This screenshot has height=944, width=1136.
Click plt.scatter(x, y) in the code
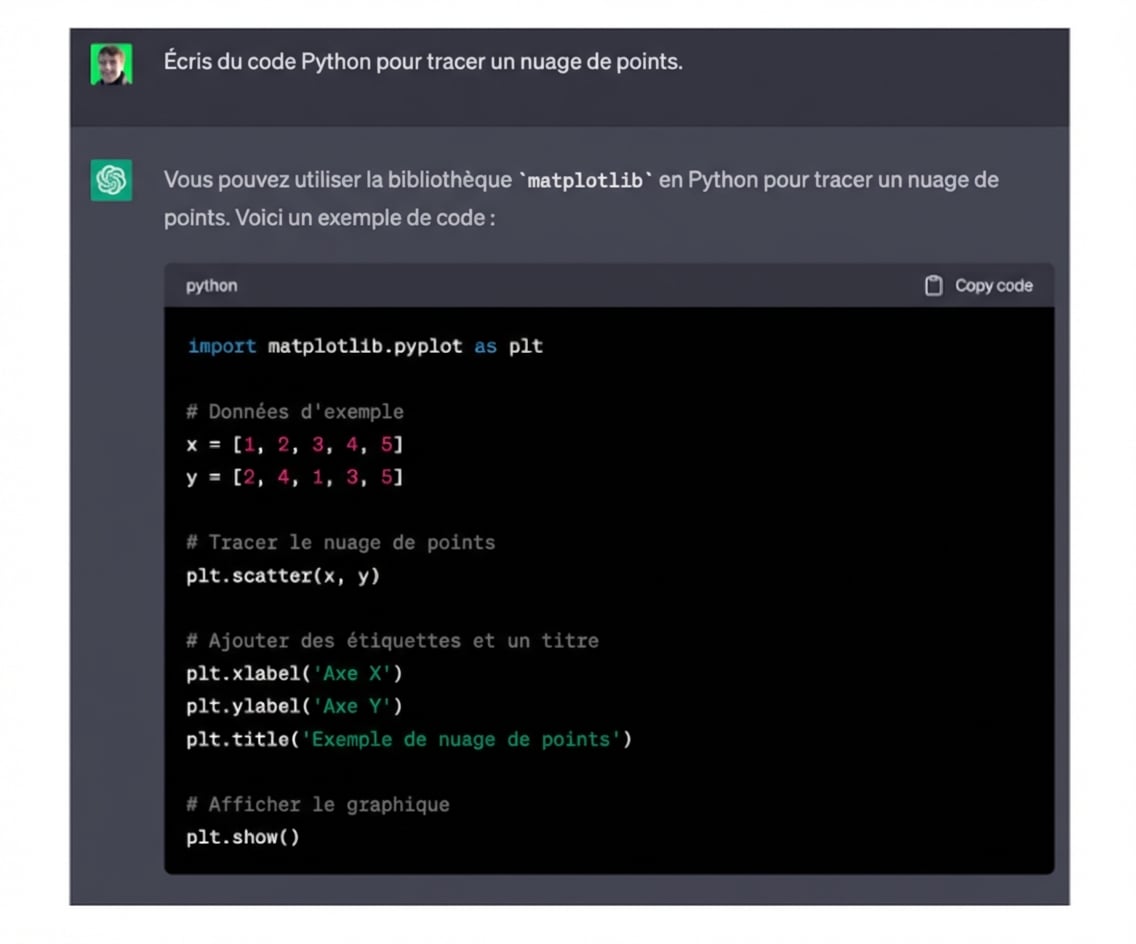tap(283, 575)
